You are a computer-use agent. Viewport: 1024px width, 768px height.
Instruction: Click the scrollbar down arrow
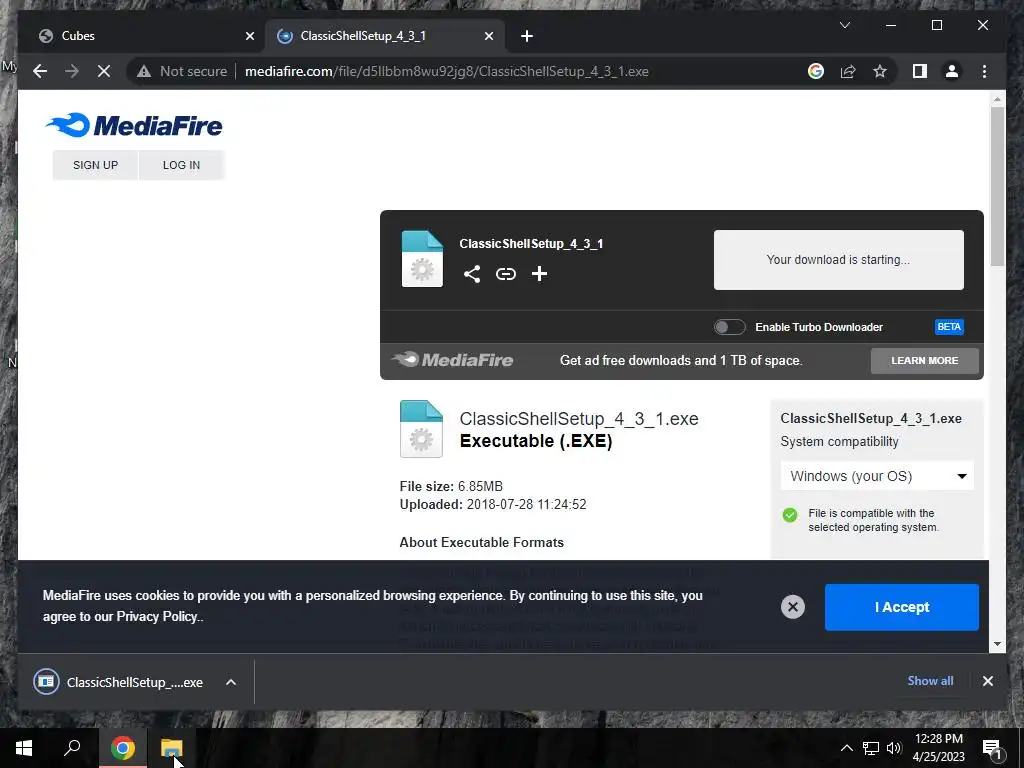click(997, 644)
